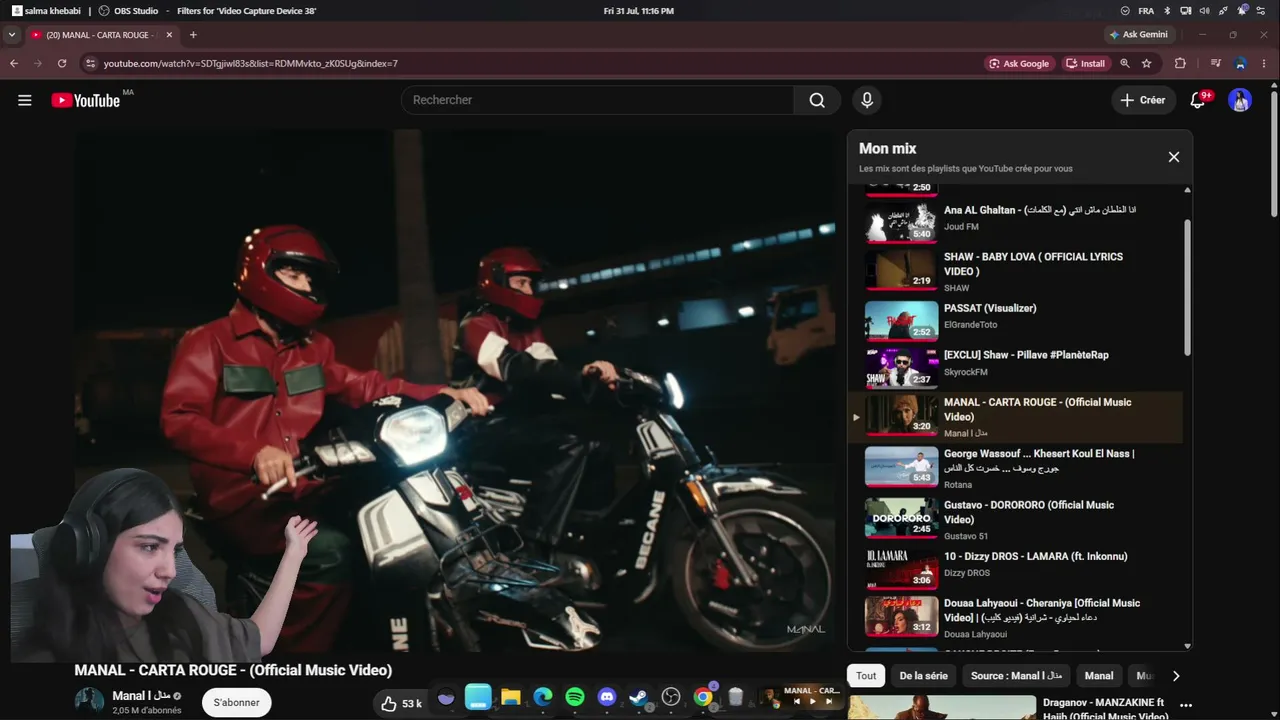The image size is (1280, 720).
Task: Open a new browser tab
Action: pos(193,35)
